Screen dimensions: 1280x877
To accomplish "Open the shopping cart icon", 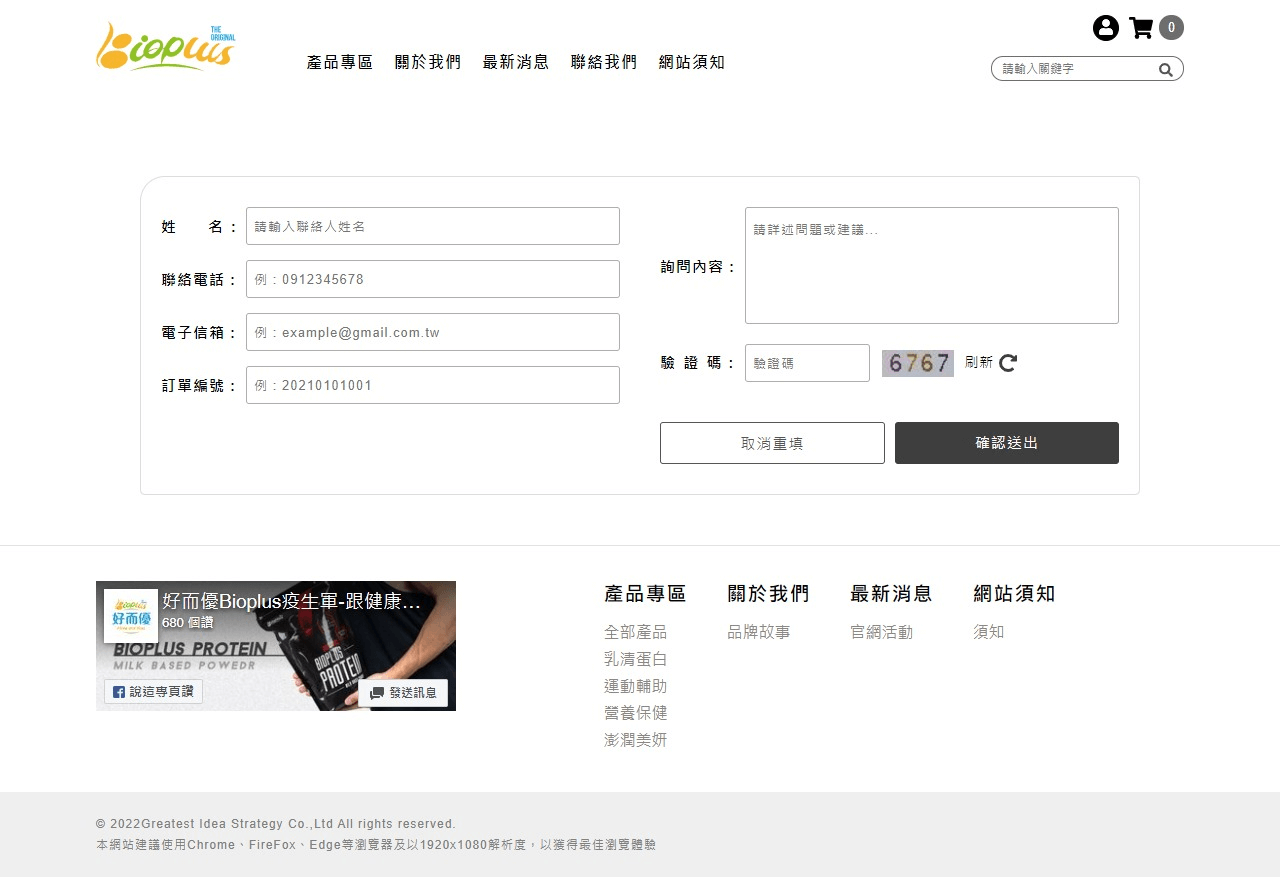I will coord(1141,28).
